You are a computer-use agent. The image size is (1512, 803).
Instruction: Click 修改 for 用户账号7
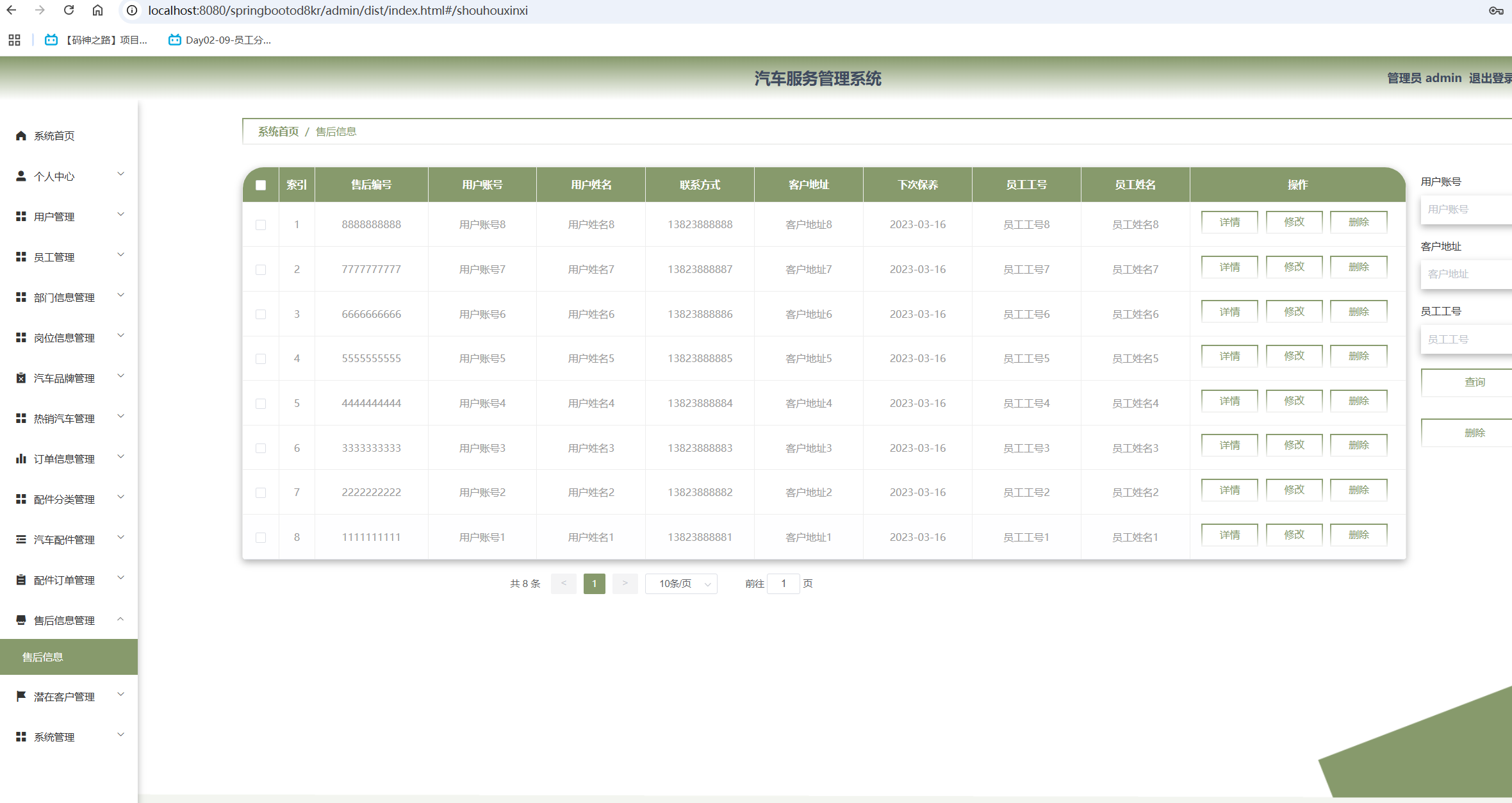coord(1294,267)
